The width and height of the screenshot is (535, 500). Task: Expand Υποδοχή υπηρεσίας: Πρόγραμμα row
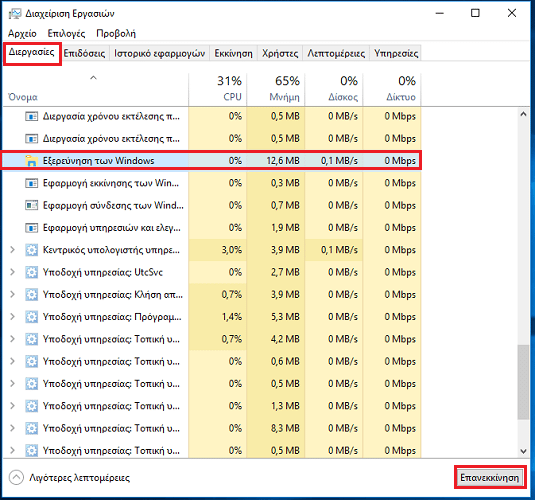pyautogui.click(x=13, y=317)
